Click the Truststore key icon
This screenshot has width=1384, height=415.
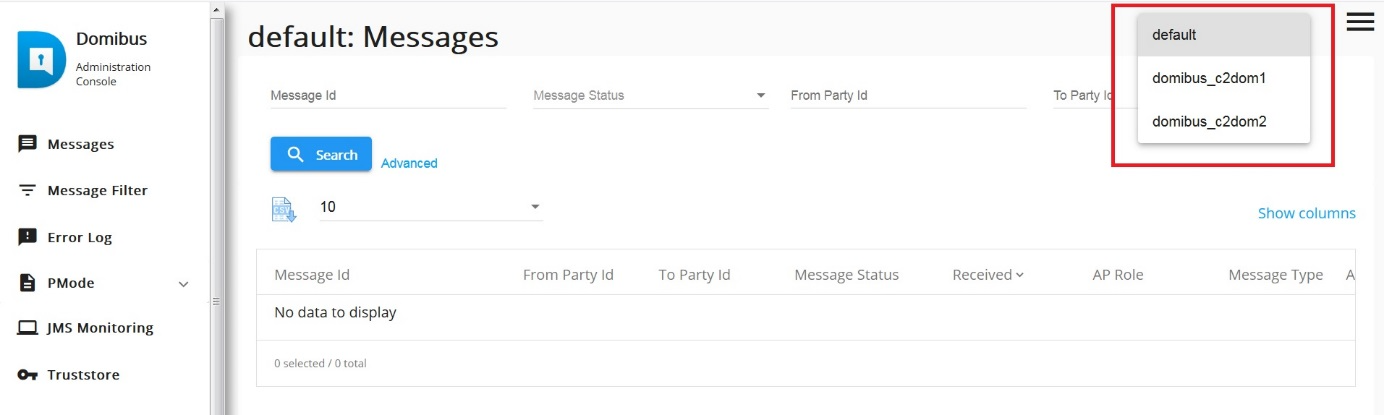[x=28, y=375]
